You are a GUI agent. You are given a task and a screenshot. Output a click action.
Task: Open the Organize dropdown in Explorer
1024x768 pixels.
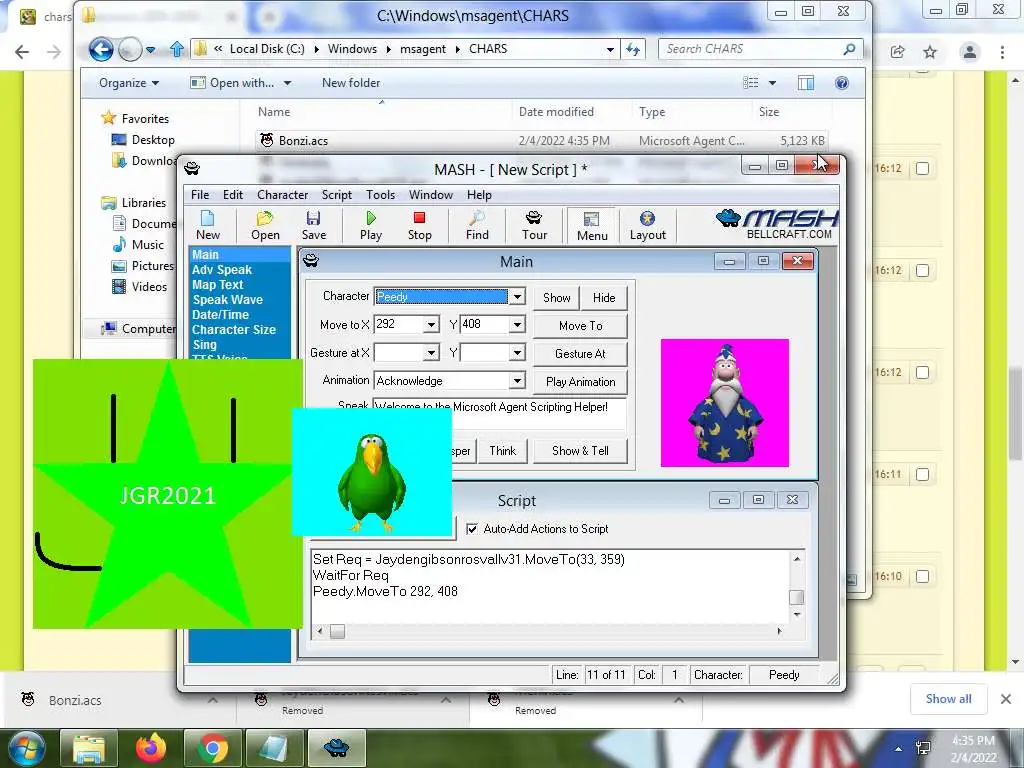[x=129, y=83]
